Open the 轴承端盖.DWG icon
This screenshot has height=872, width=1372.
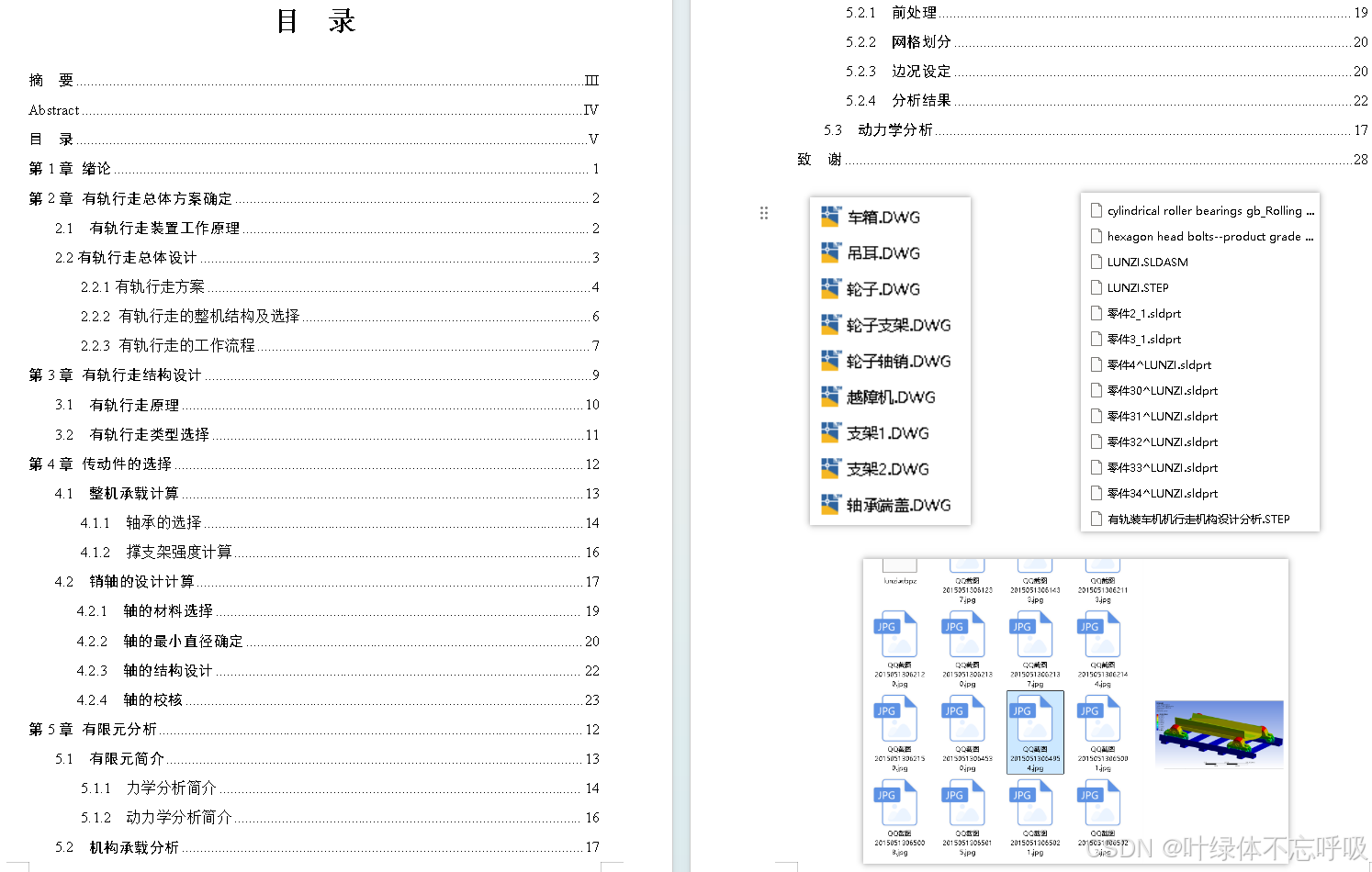point(830,505)
